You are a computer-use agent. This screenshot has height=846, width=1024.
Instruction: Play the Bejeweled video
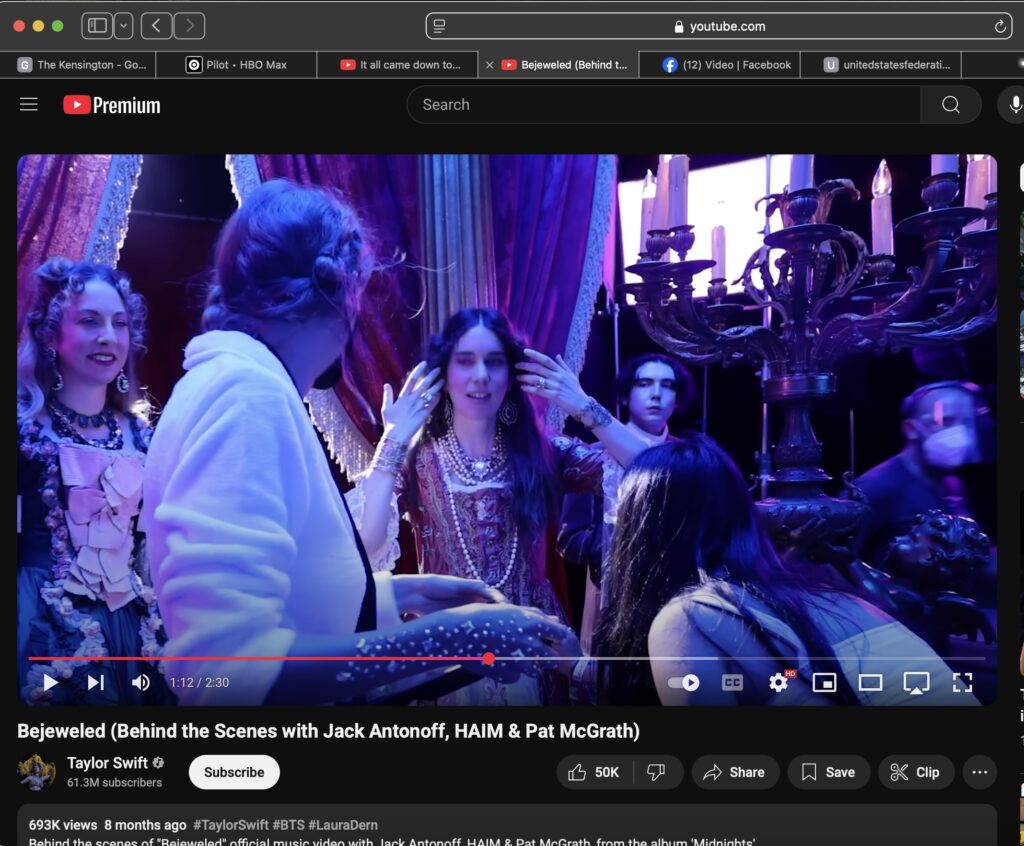pos(50,682)
